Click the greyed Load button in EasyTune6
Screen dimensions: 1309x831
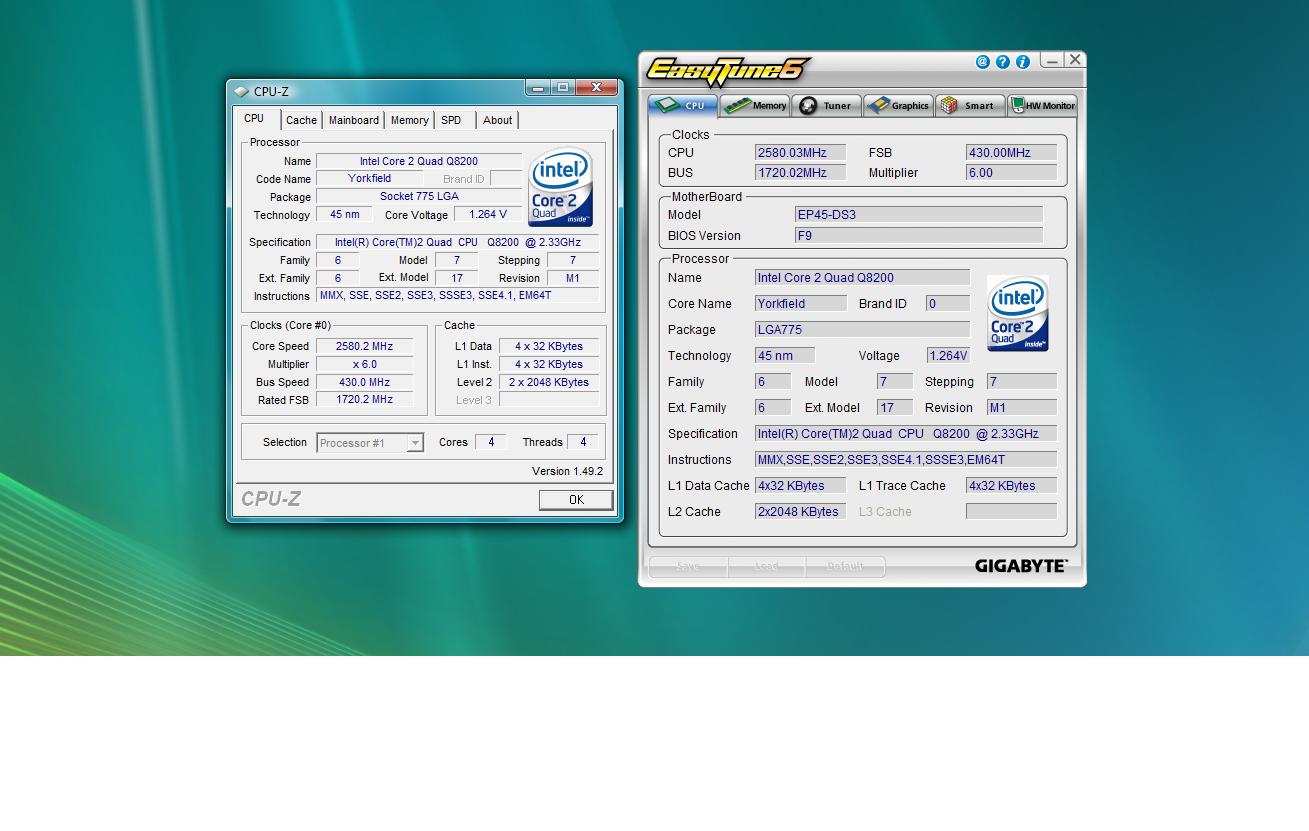pyautogui.click(x=767, y=567)
